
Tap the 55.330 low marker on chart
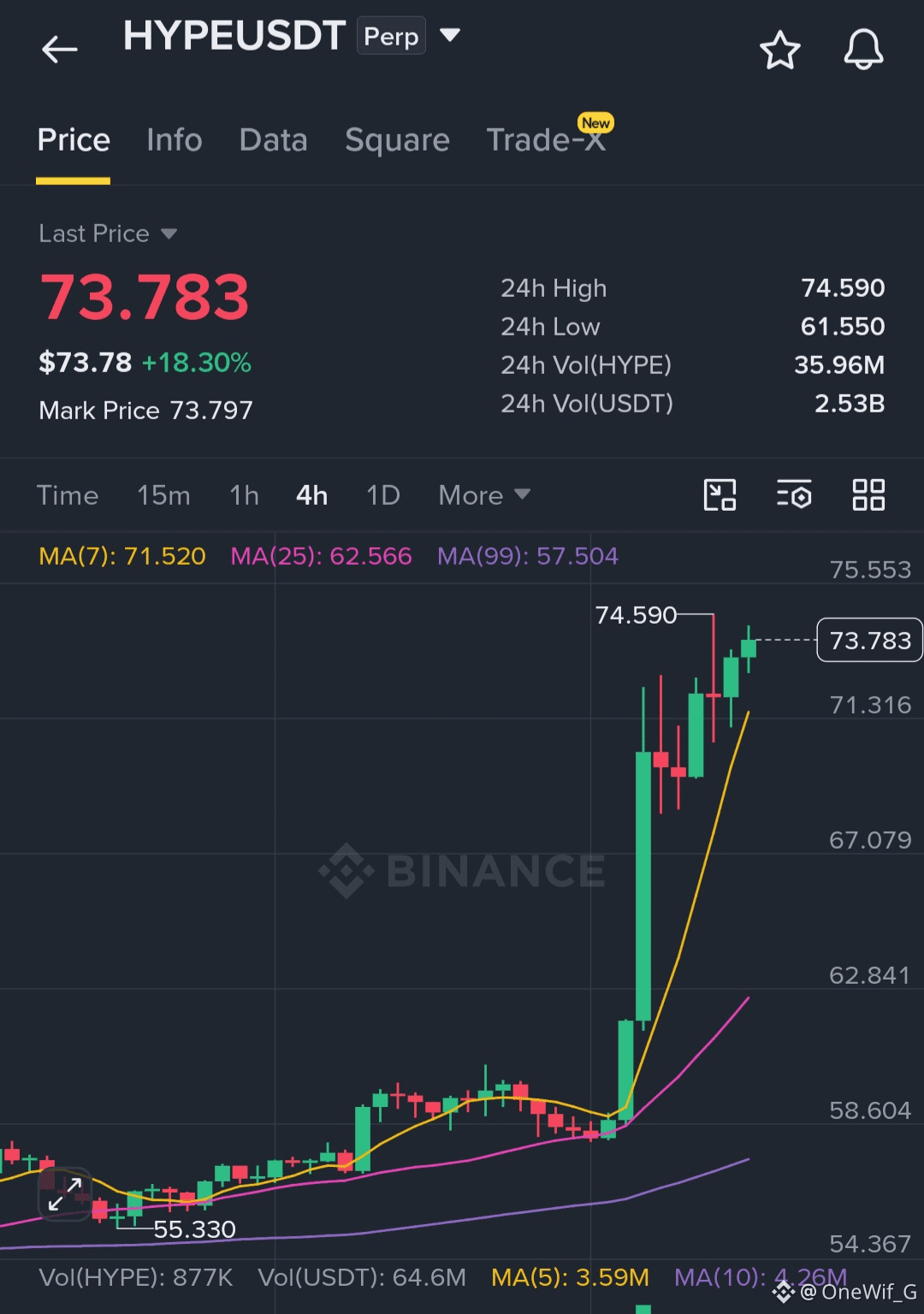click(x=194, y=1229)
